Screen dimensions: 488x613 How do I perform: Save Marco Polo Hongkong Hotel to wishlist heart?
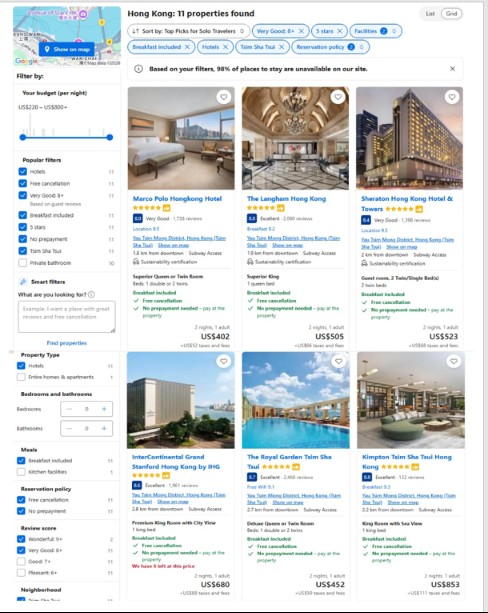pyautogui.click(x=224, y=97)
